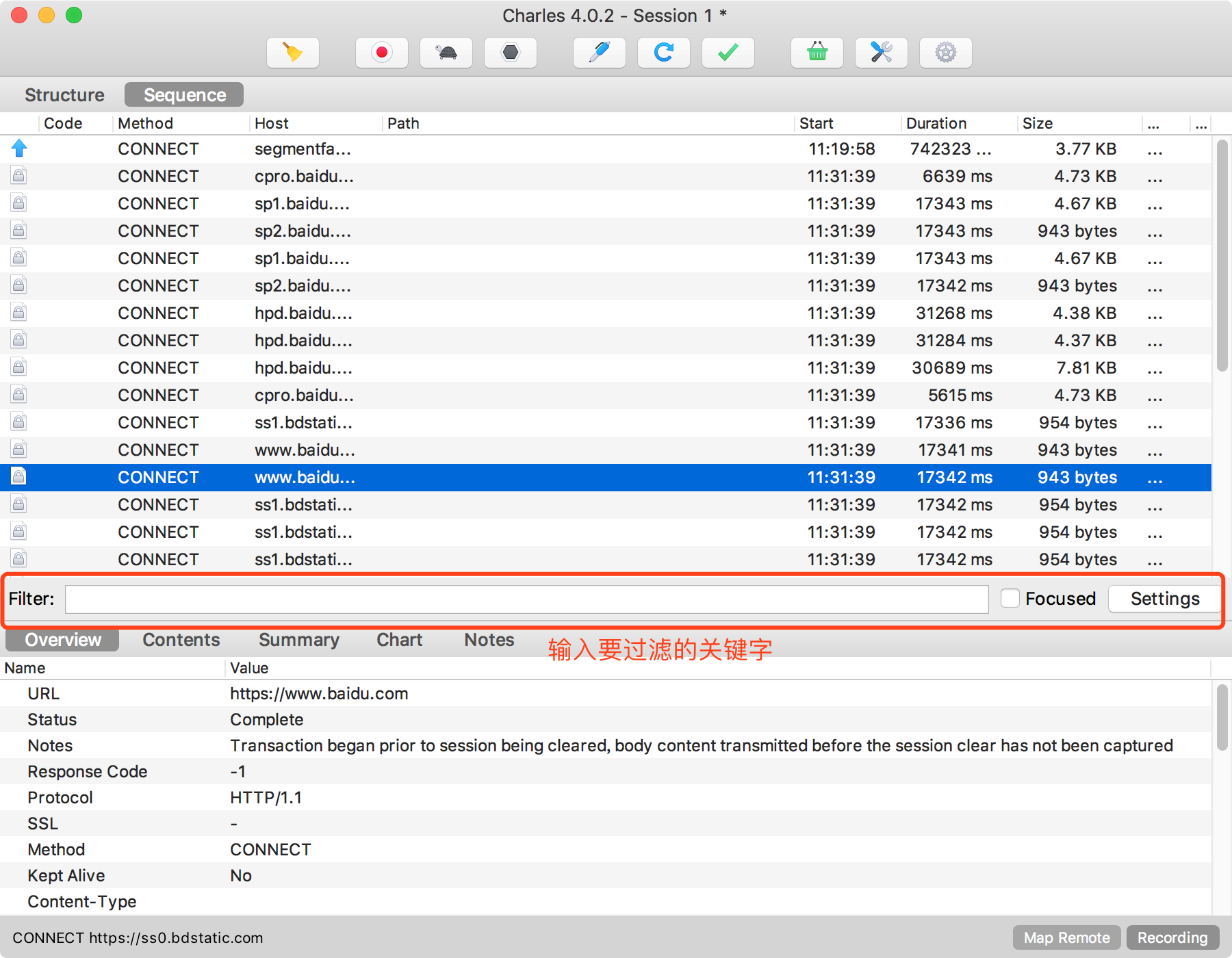Toggle the red Record button
The image size is (1232, 958).
[x=382, y=53]
